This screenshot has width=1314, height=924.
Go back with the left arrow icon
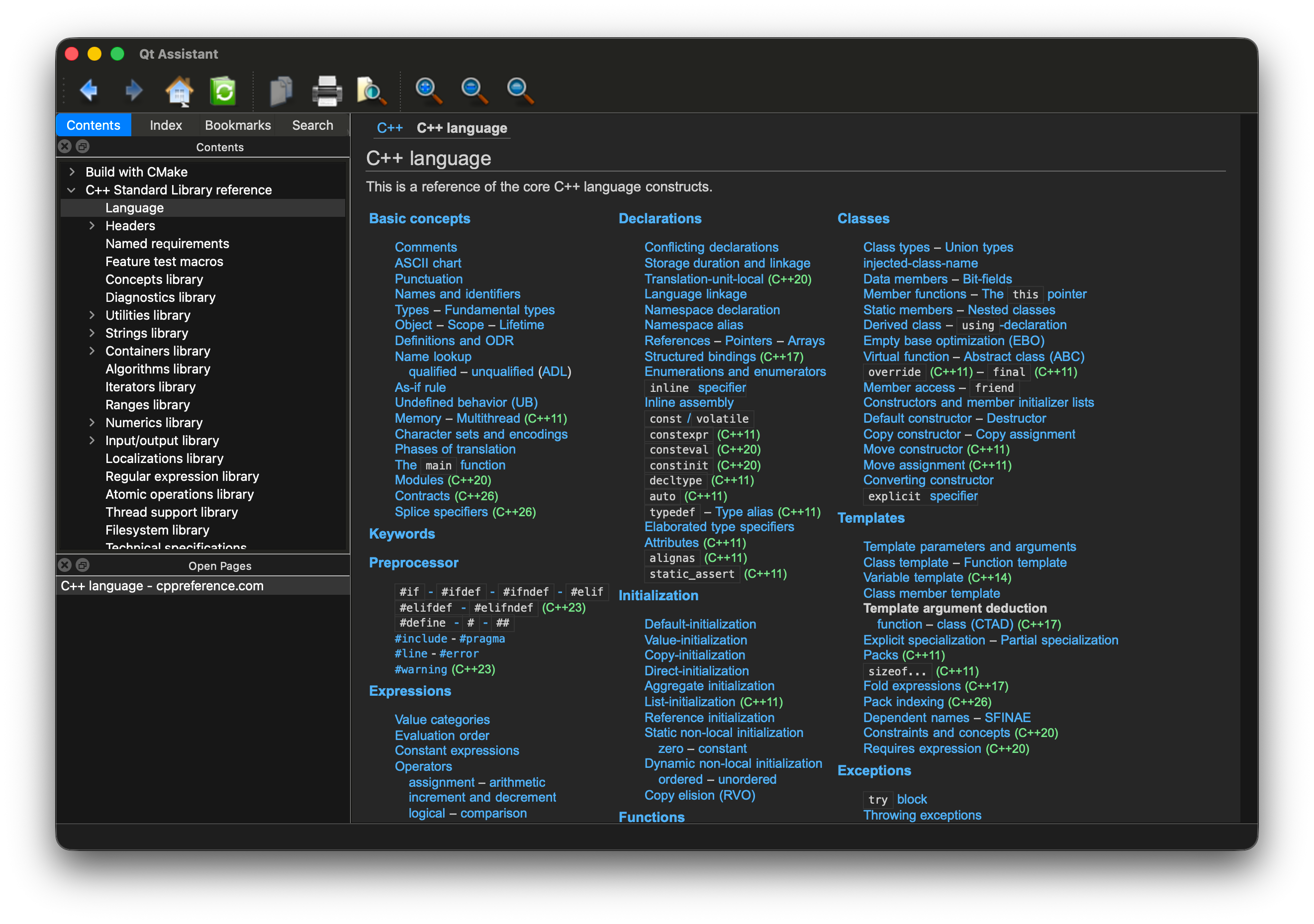click(89, 90)
